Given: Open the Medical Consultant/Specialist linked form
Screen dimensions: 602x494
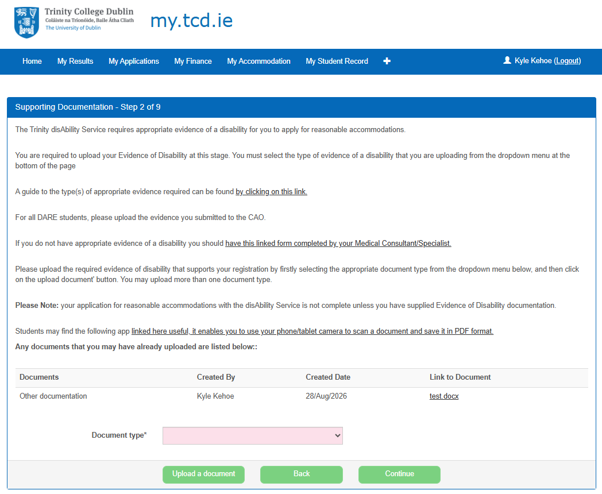Looking at the screenshot, I should pos(338,243).
